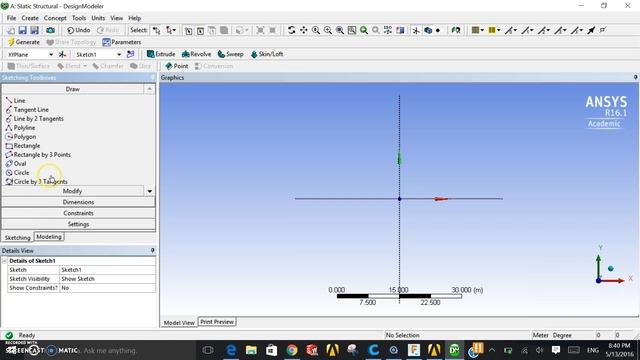
Task: Open the Sketch1 dropdown
Action: coord(119,54)
